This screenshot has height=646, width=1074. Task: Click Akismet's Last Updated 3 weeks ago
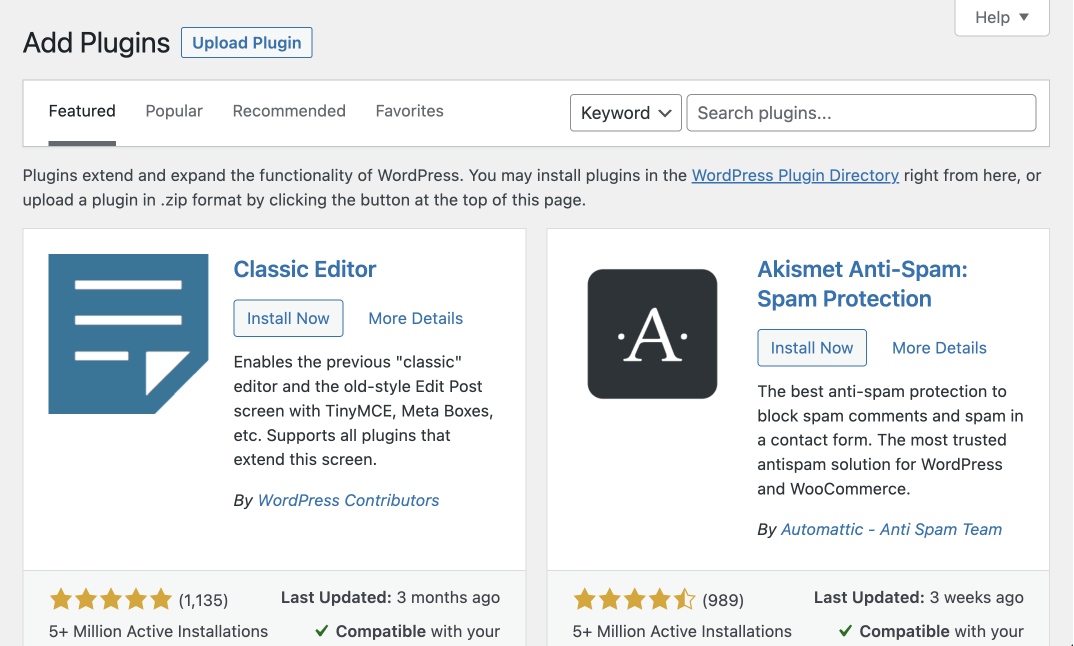click(x=919, y=597)
